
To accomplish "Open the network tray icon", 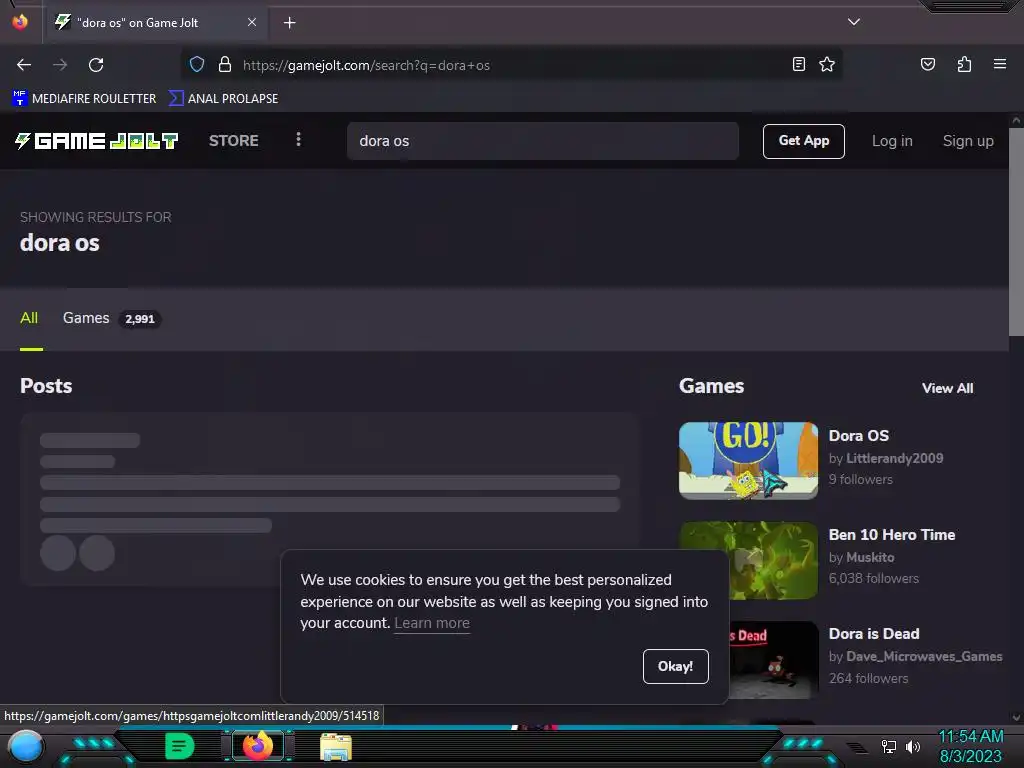I will pos(889,746).
